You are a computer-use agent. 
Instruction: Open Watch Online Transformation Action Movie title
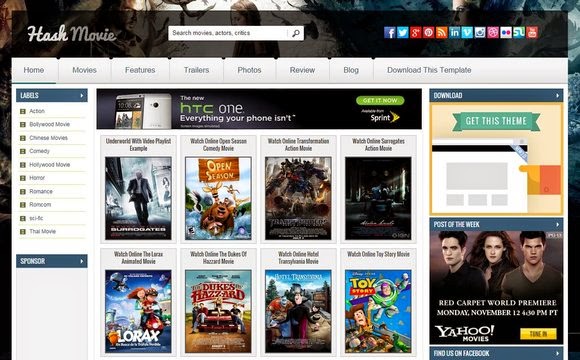(298, 145)
